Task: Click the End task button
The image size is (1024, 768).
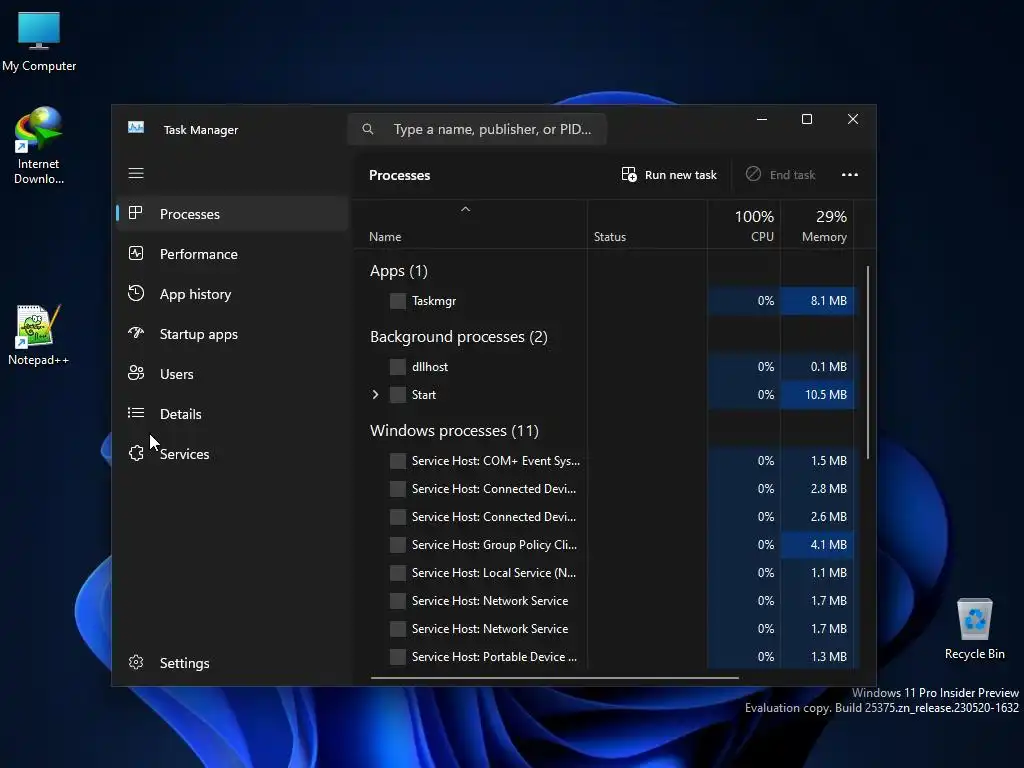Action: [781, 174]
